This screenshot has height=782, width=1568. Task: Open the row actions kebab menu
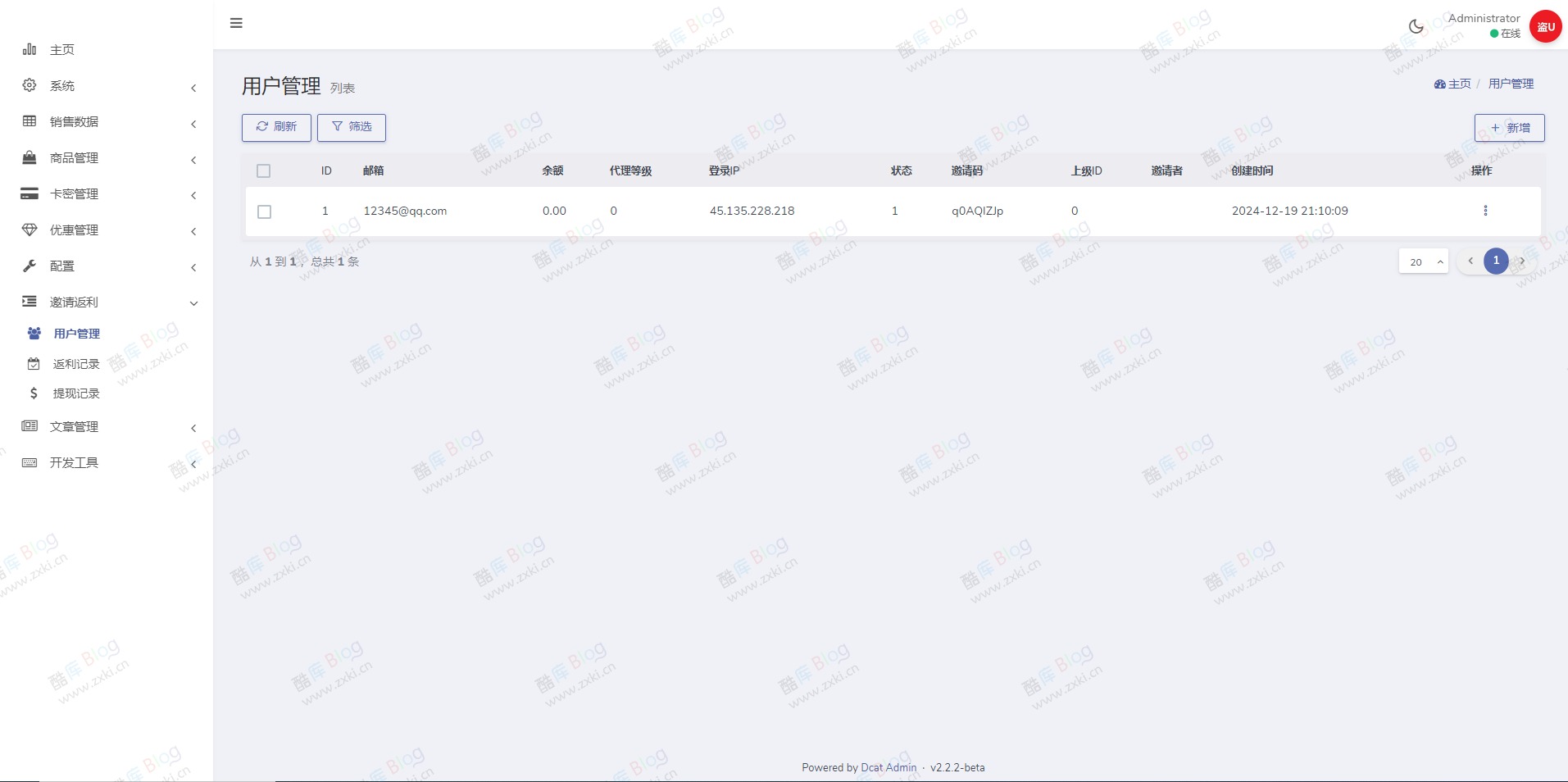[x=1485, y=211]
